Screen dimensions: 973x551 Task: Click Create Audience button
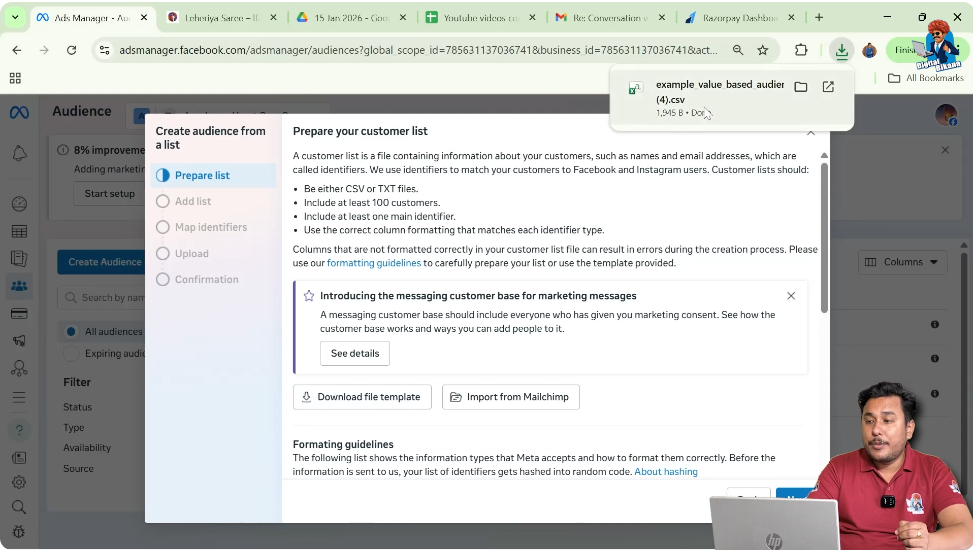point(101,262)
